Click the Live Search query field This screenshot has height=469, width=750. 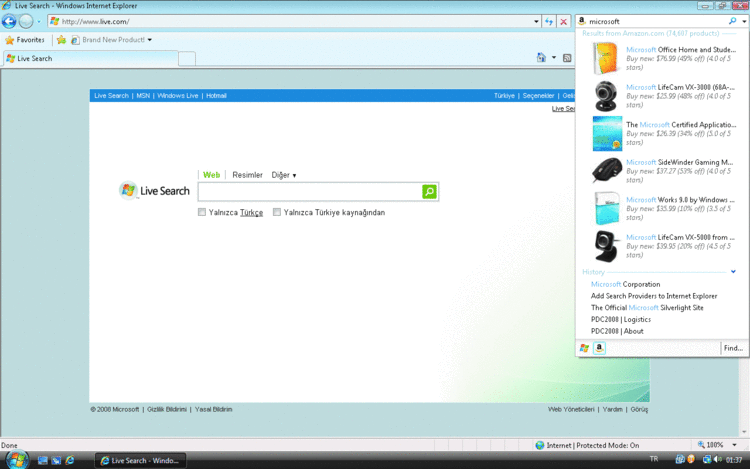[x=310, y=192]
